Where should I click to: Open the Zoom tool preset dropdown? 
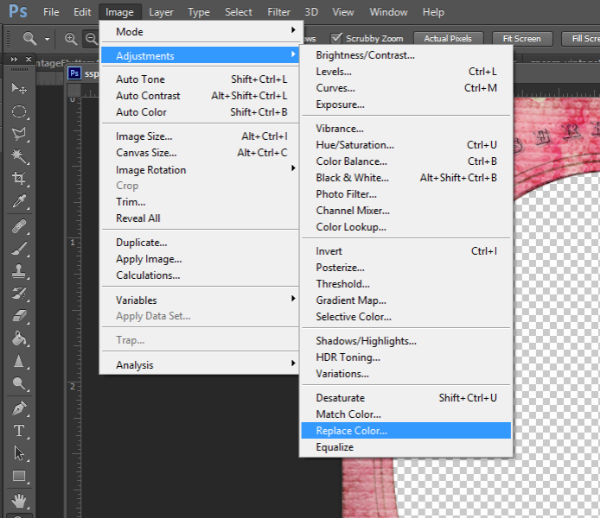pos(47,39)
